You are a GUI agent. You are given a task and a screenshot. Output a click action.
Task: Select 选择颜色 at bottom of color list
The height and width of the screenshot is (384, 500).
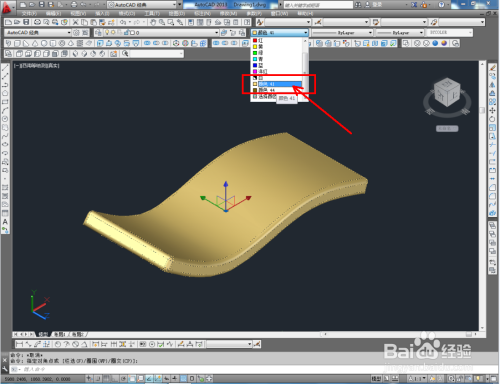click(x=265, y=97)
